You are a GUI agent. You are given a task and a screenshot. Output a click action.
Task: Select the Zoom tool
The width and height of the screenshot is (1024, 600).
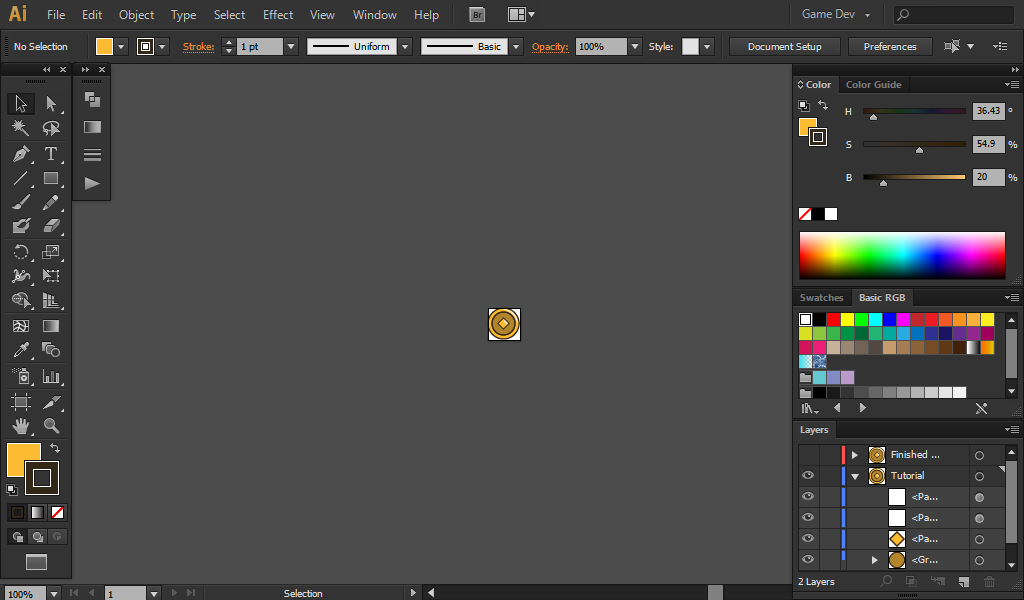(51, 426)
